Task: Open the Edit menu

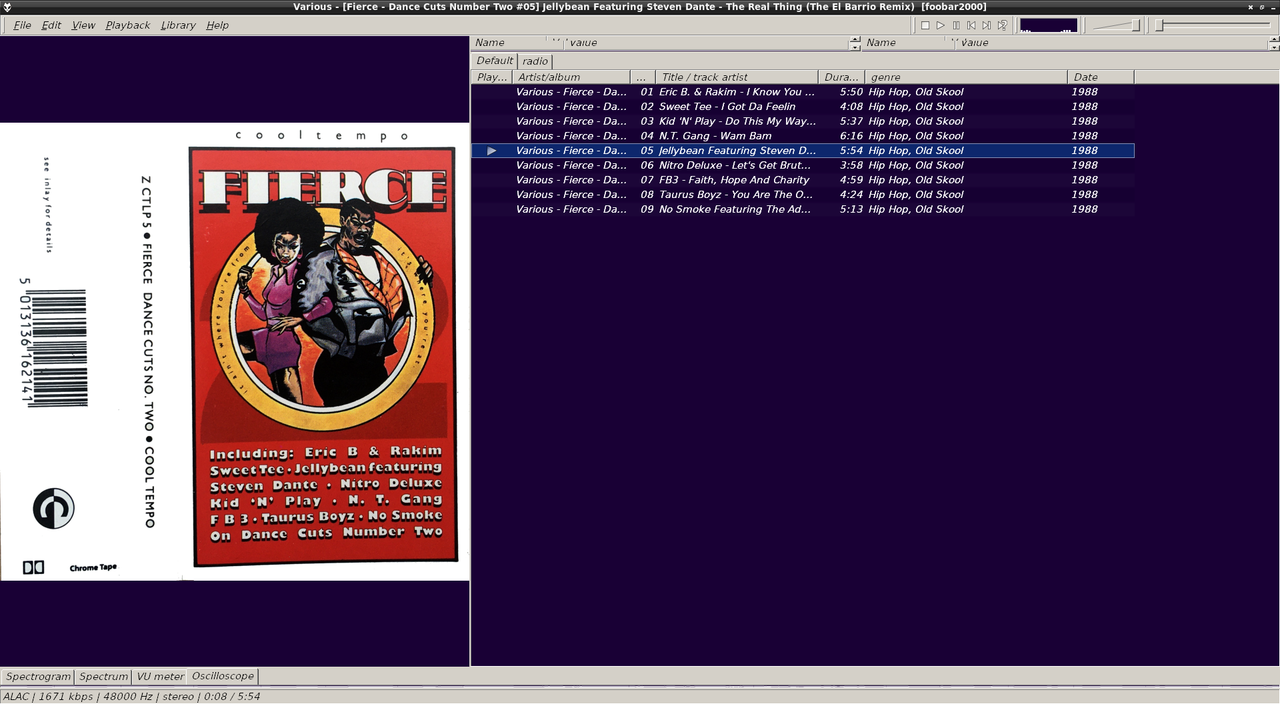Action: pyautogui.click(x=51, y=25)
